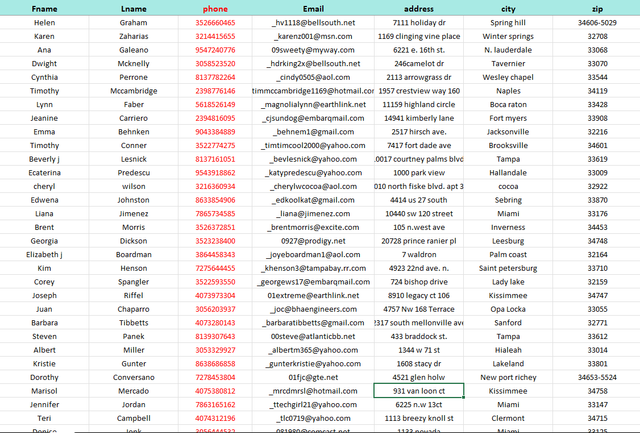The height and width of the screenshot is (433, 640).
Task: Click phone number 4074312196
Action: tap(215, 418)
